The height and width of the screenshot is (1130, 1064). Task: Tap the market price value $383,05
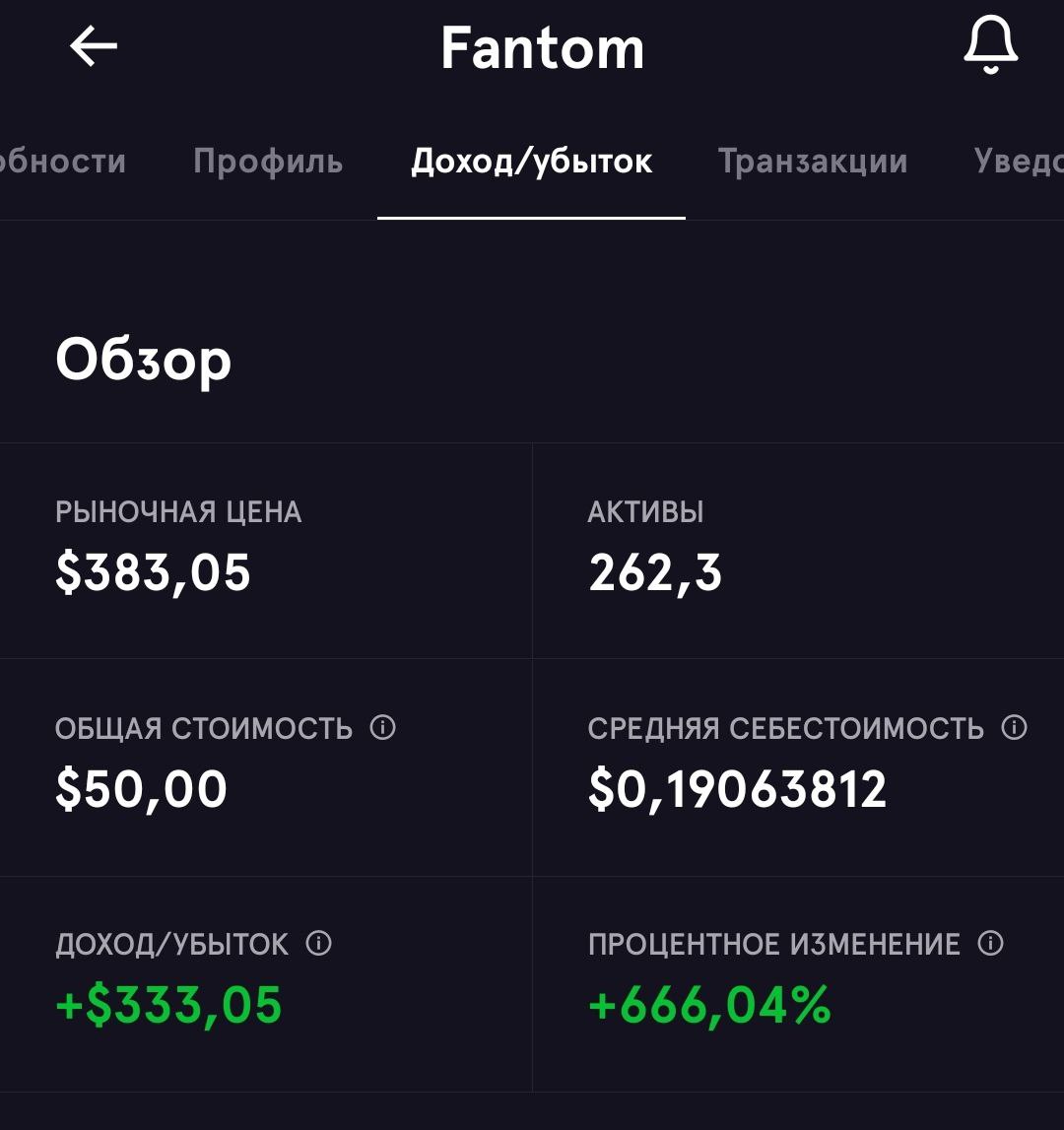tap(153, 573)
